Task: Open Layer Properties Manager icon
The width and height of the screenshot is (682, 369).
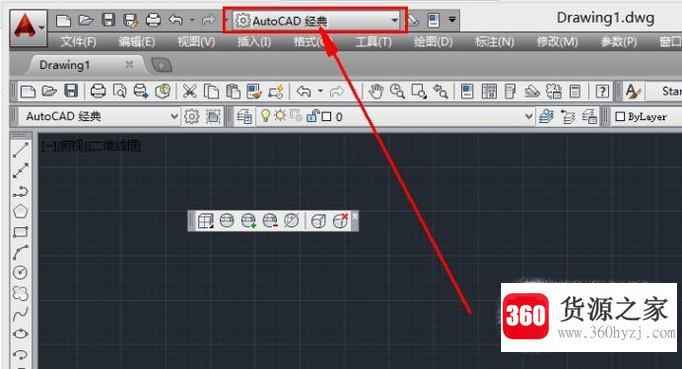Action: point(244,117)
